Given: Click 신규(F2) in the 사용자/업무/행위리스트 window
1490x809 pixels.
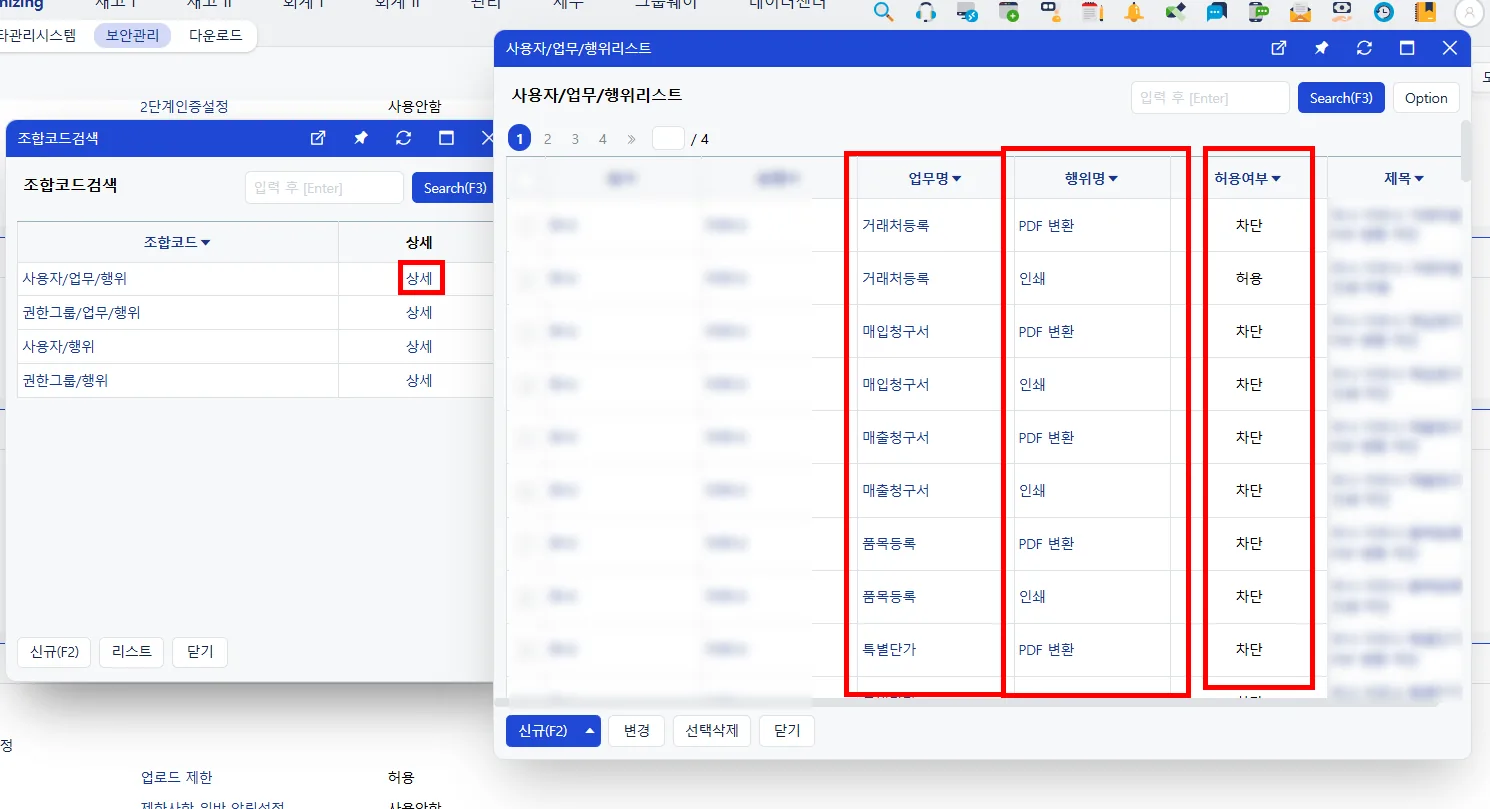Looking at the screenshot, I should (x=543, y=731).
